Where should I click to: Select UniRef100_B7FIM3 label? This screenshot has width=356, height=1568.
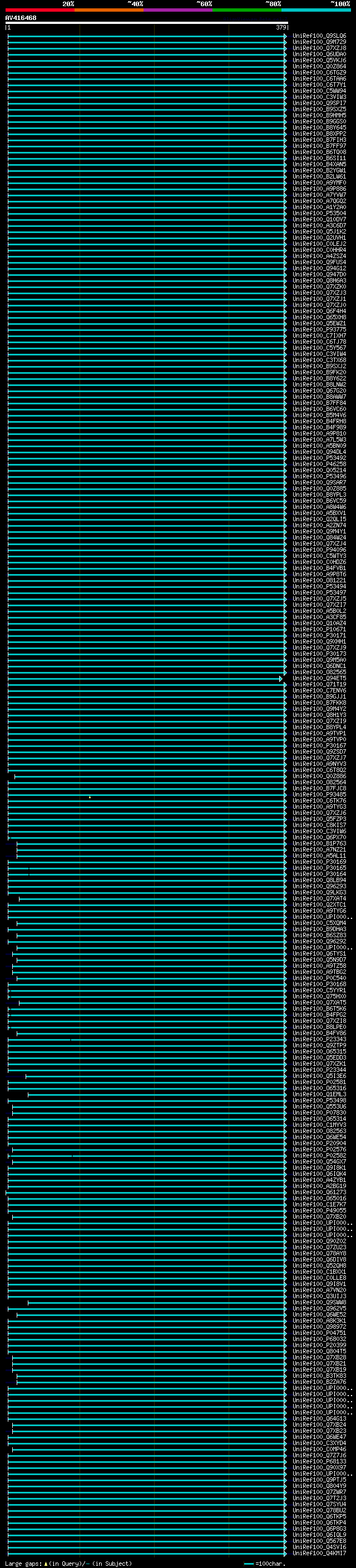(x=319, y=140)
